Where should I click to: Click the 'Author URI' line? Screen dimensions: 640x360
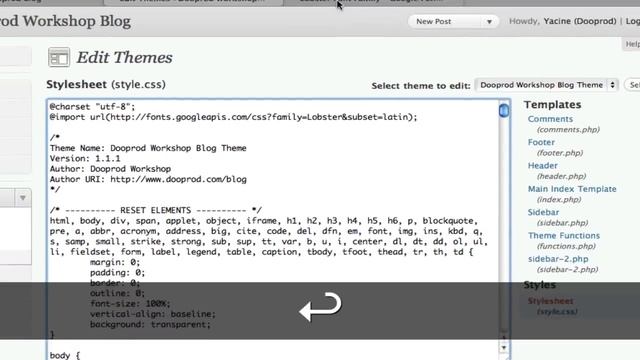(x=148, y=179)
